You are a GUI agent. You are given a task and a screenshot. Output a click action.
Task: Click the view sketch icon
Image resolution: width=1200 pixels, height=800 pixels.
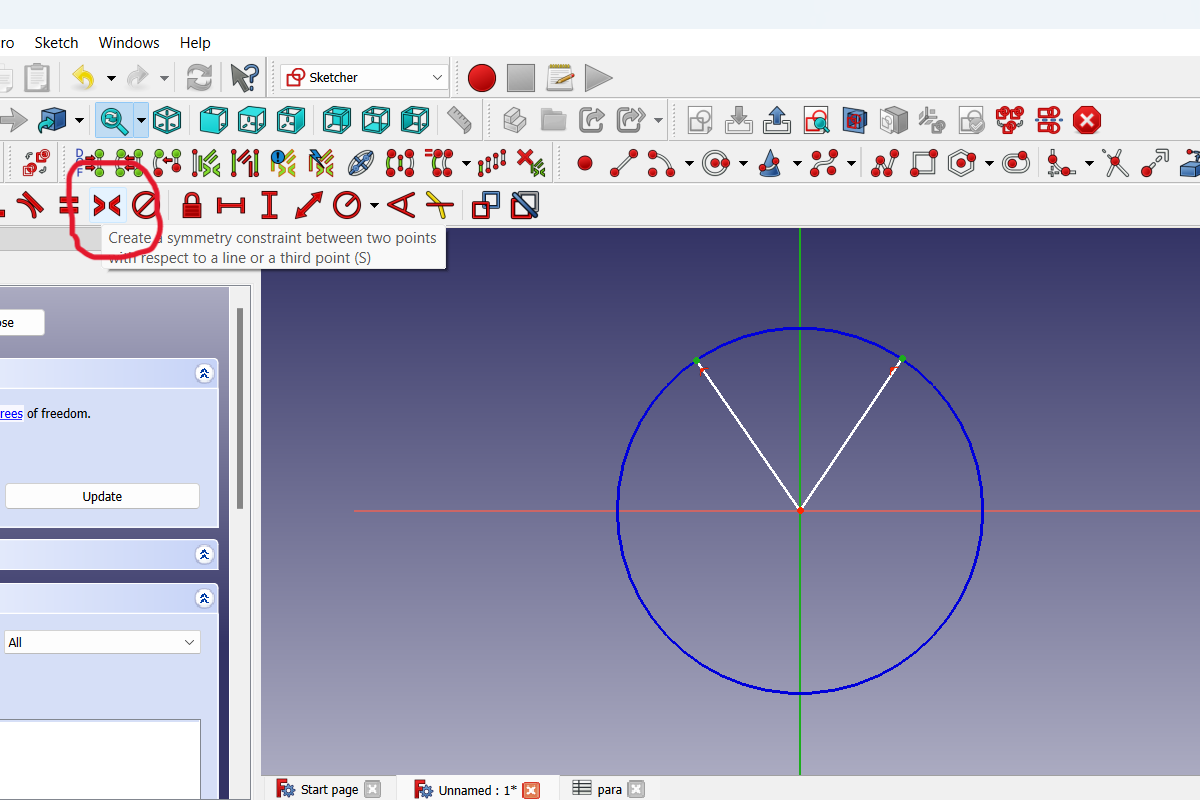click(x=816, y=121)
